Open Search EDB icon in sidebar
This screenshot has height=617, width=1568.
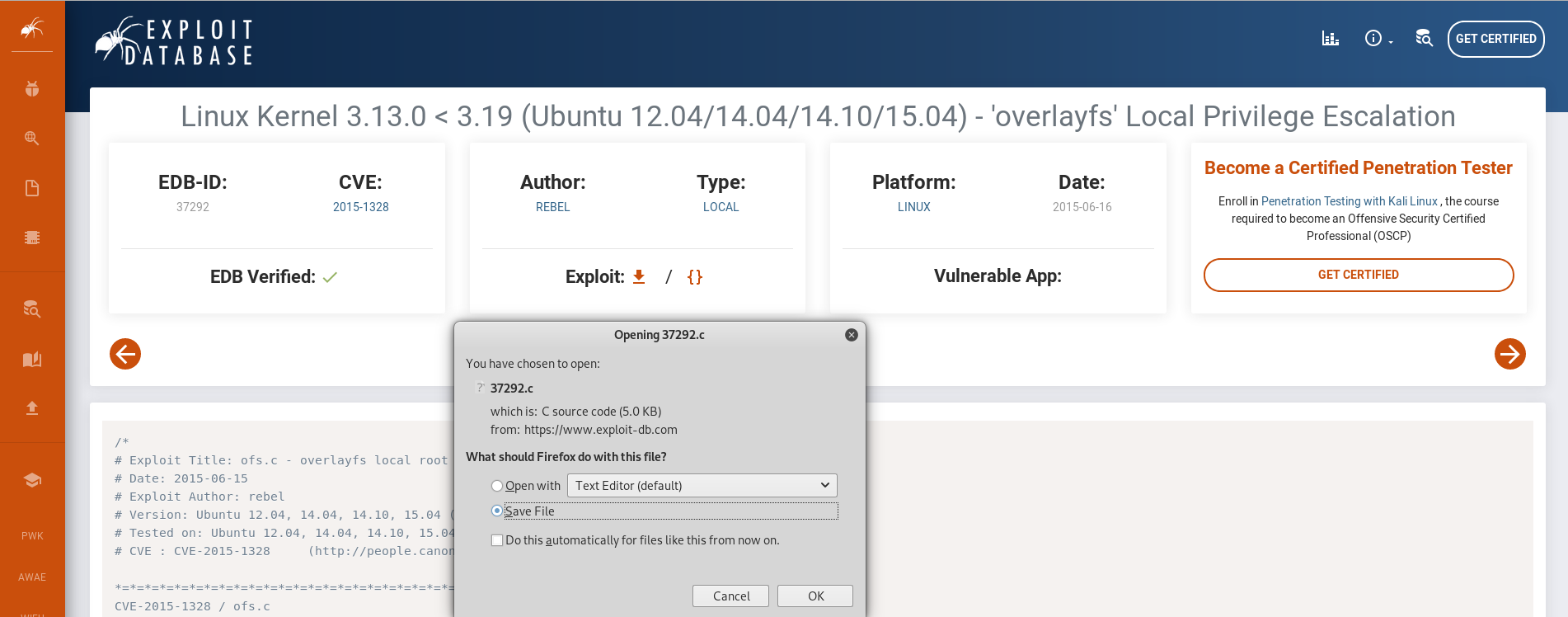(x=32, y=309)
